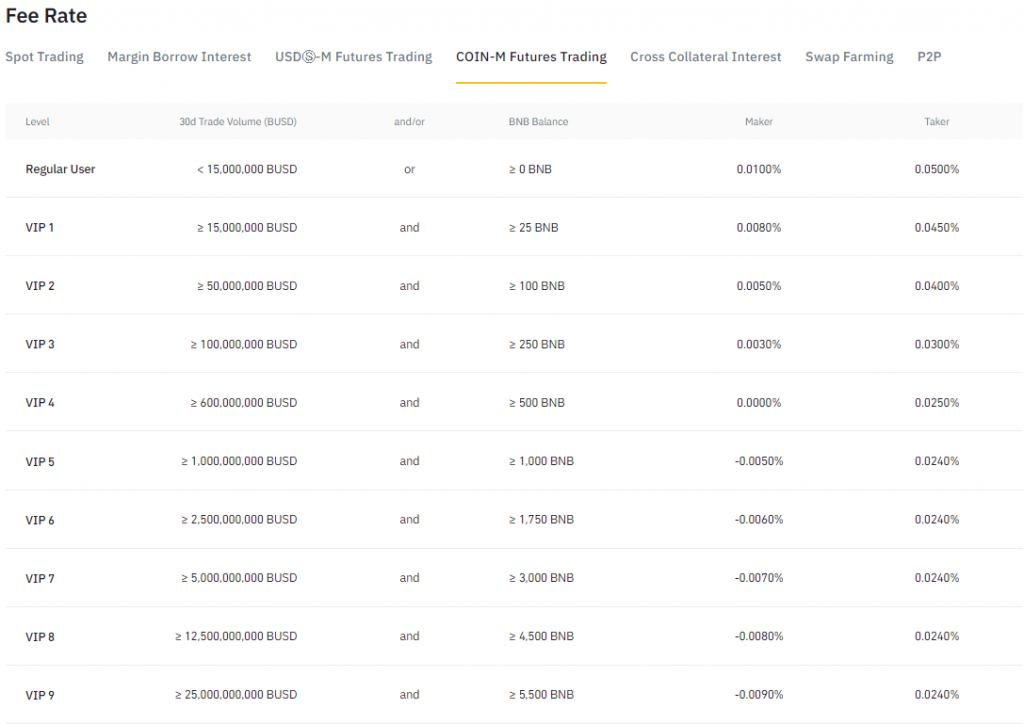The image size is (1024, 724).
Task: Select the and/or column header
Action: click(409, 121)
